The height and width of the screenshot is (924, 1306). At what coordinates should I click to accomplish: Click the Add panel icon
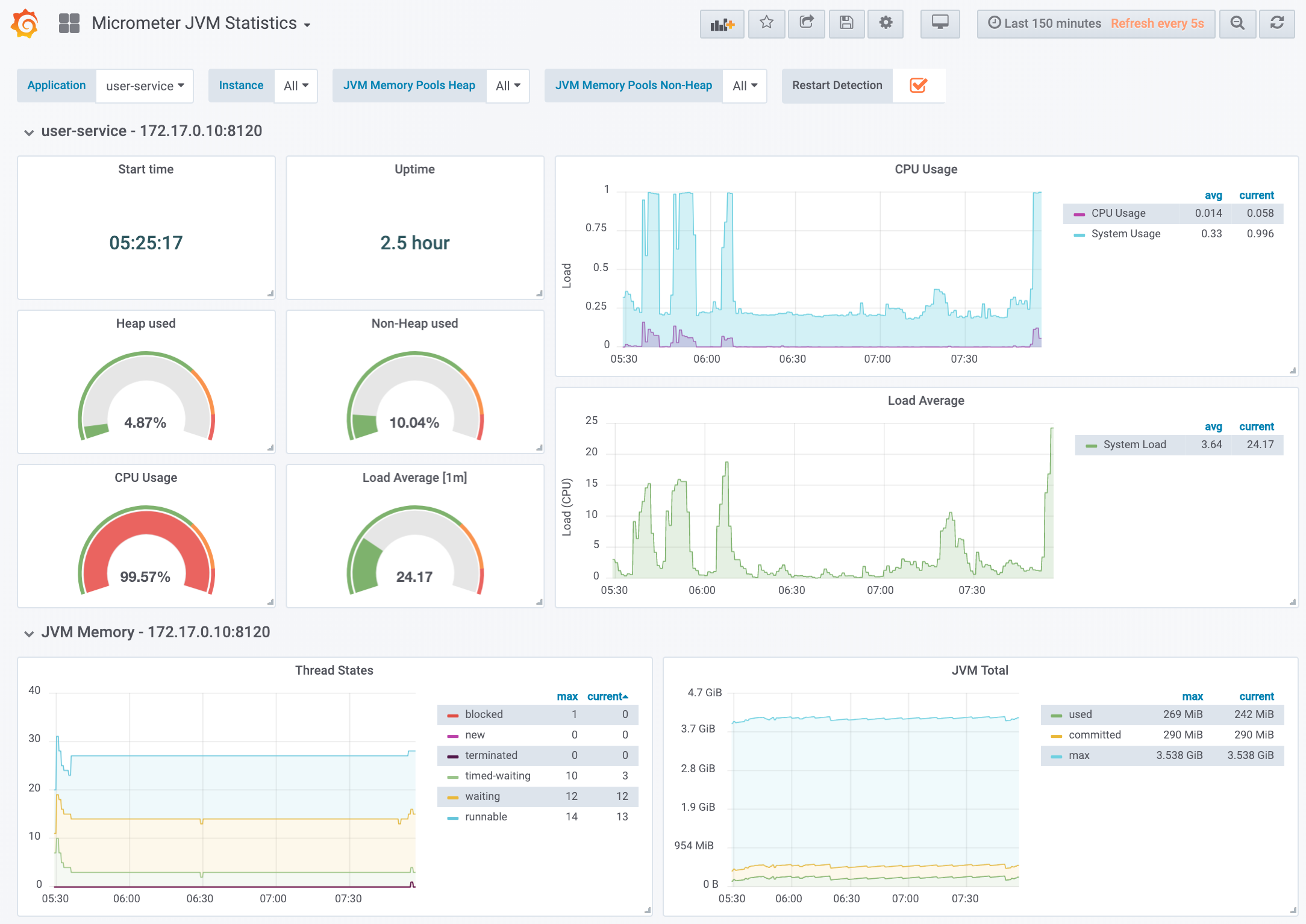coord(722,24)
